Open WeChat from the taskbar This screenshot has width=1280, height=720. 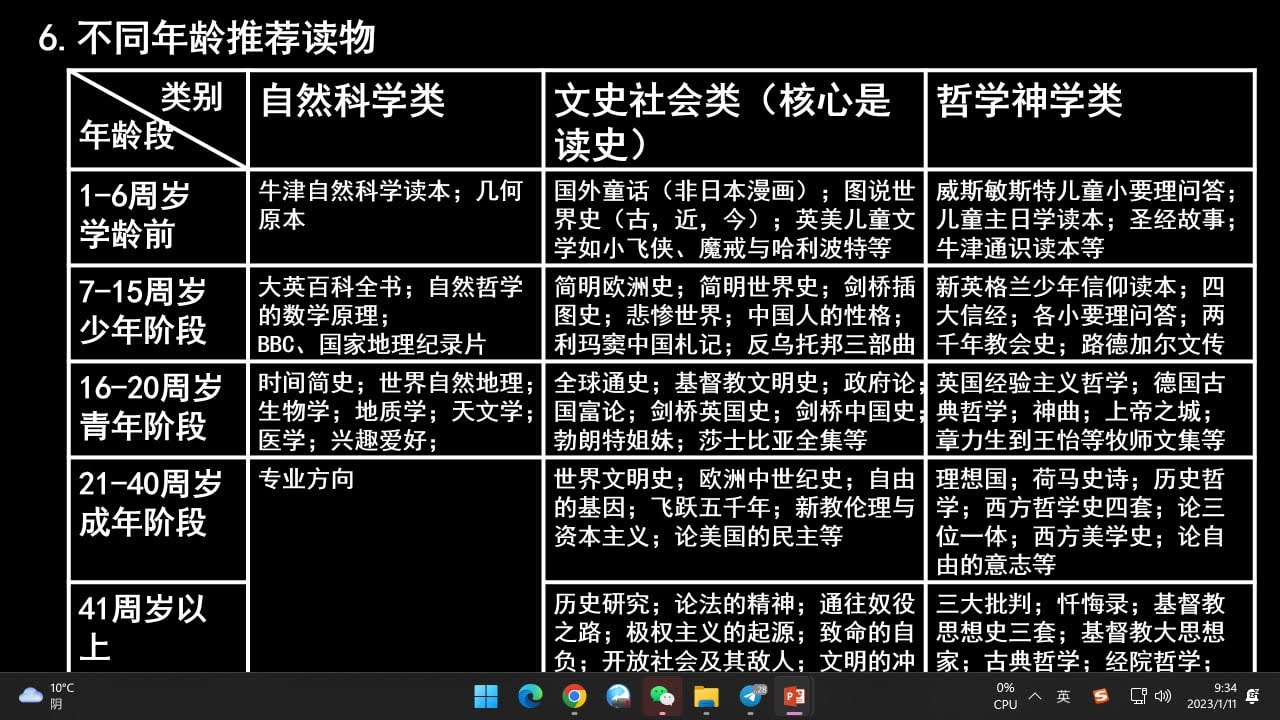point(662,696)
